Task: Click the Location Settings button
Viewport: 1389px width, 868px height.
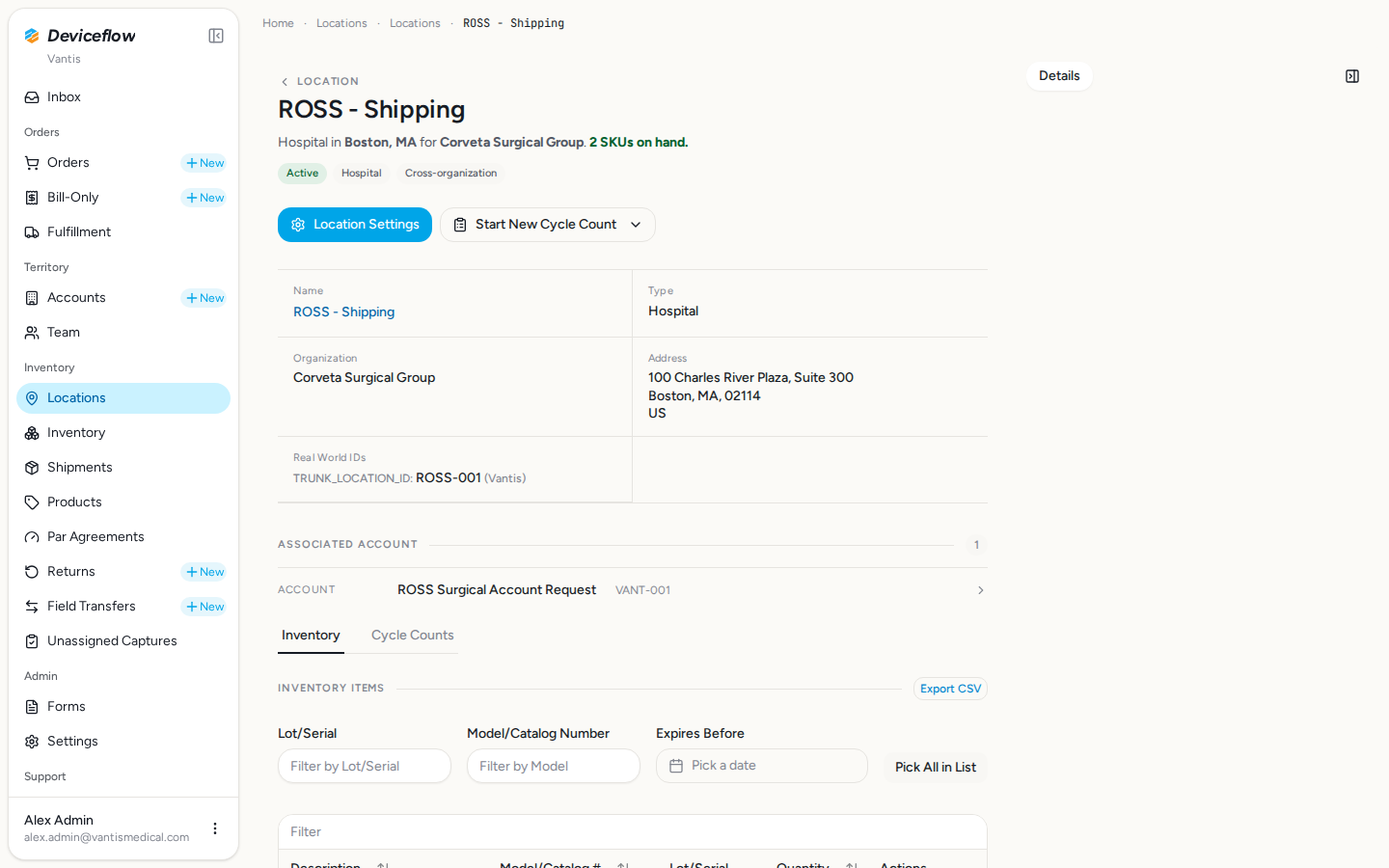Action: [x=355, y=225]
